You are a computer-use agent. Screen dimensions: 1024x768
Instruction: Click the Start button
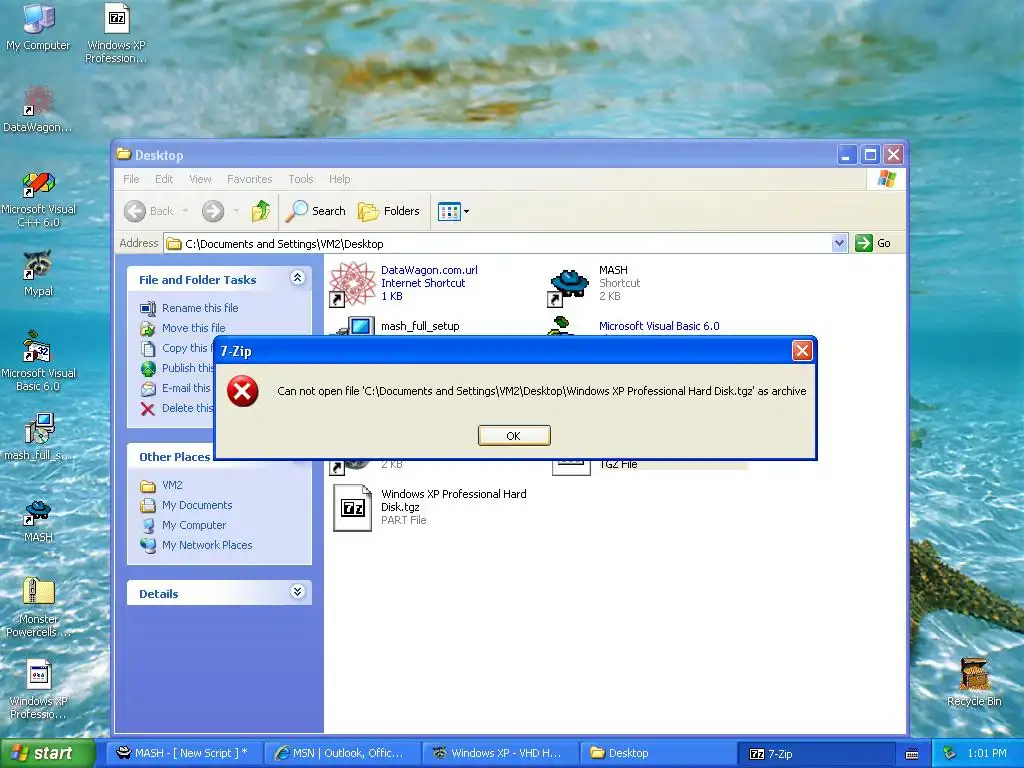[x=47, y=753]
